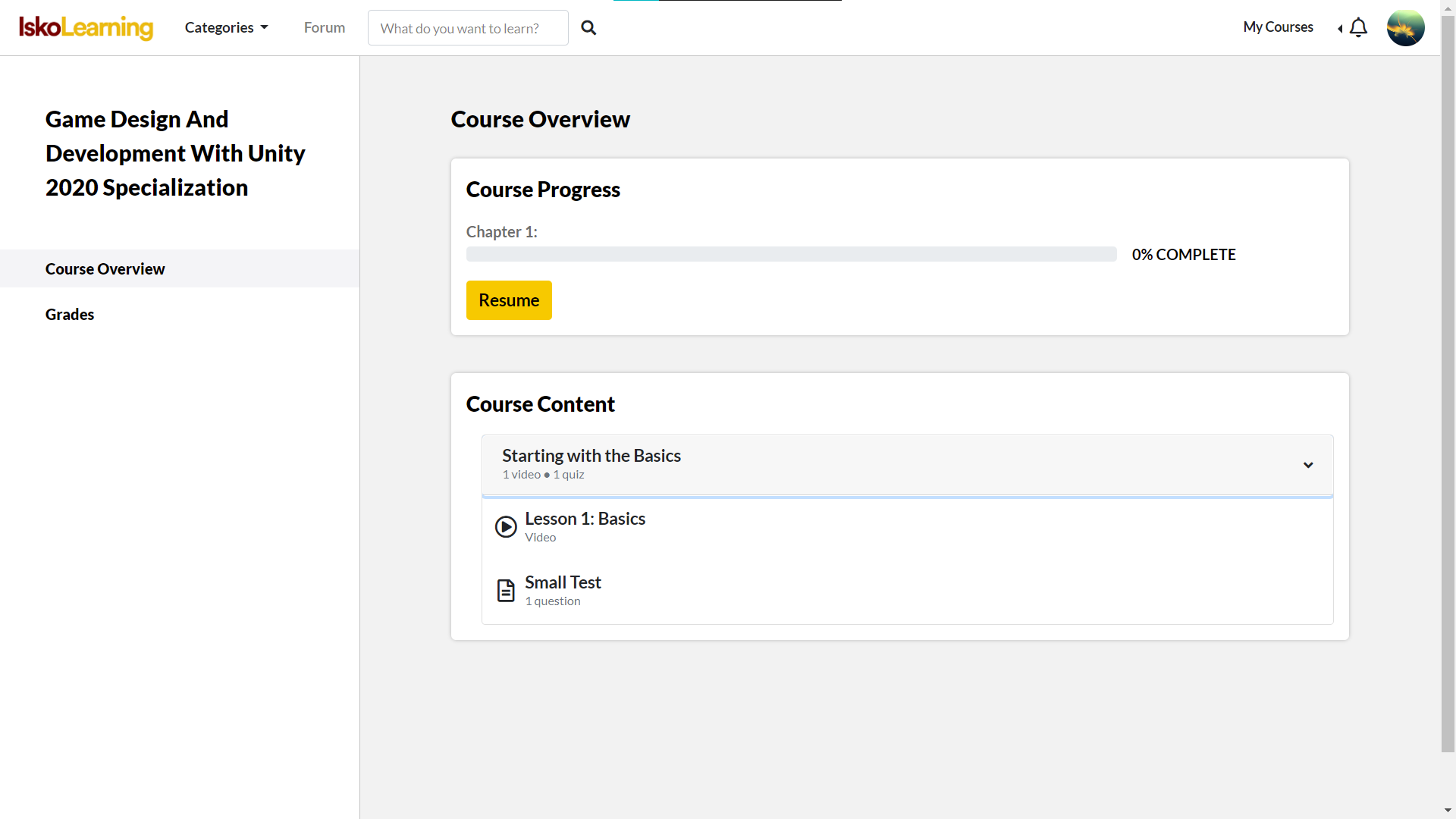The width and height of the screenshot is (1456, 819).
Task: Click the Small Test document icon
Action: [x=506, y=590]
